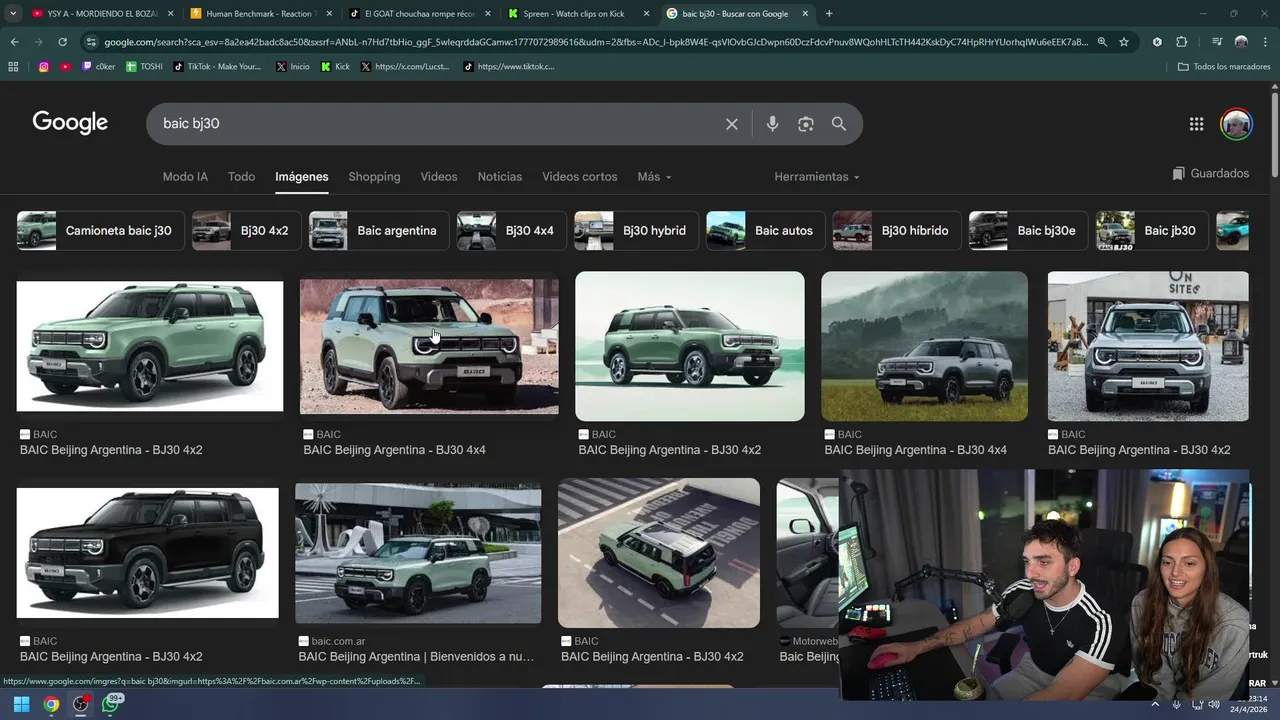Close the baic bj30 Google tab
Screen dimensions: 1280x720
pos(805,14)
